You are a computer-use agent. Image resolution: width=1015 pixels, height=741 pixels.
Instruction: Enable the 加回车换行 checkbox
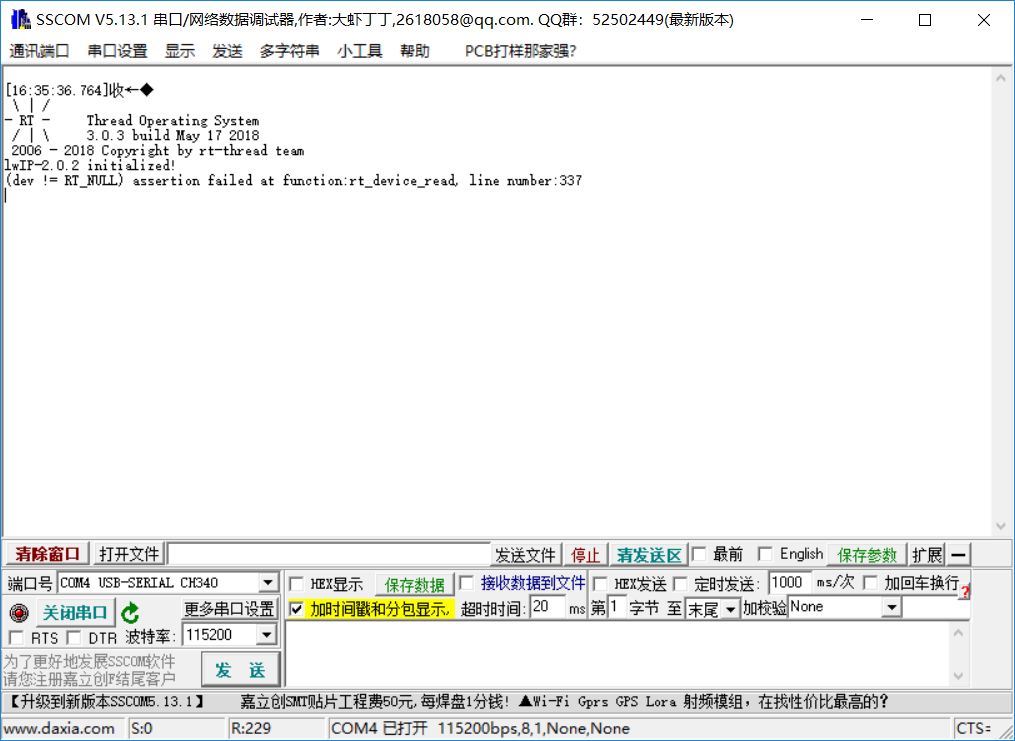pyautogui.click(x=870, y=584)
